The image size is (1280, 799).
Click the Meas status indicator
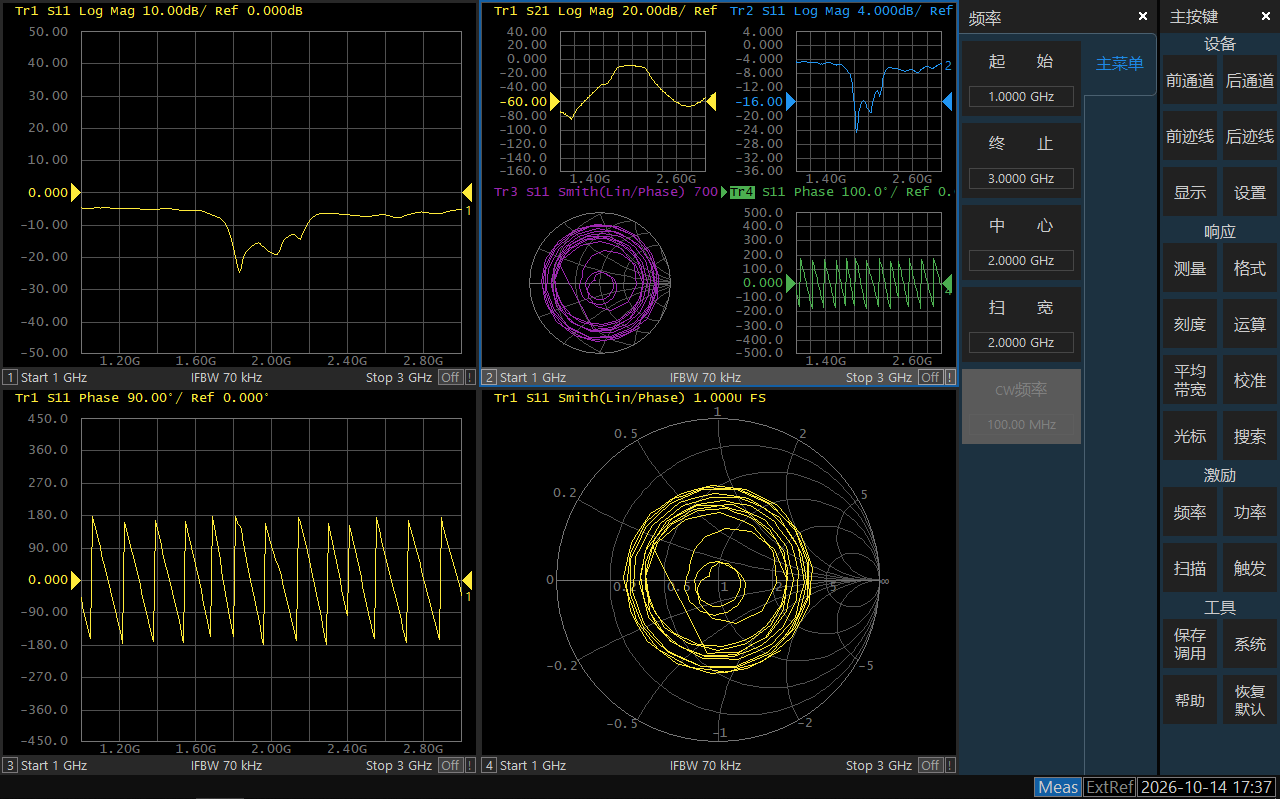point(1058,787)
